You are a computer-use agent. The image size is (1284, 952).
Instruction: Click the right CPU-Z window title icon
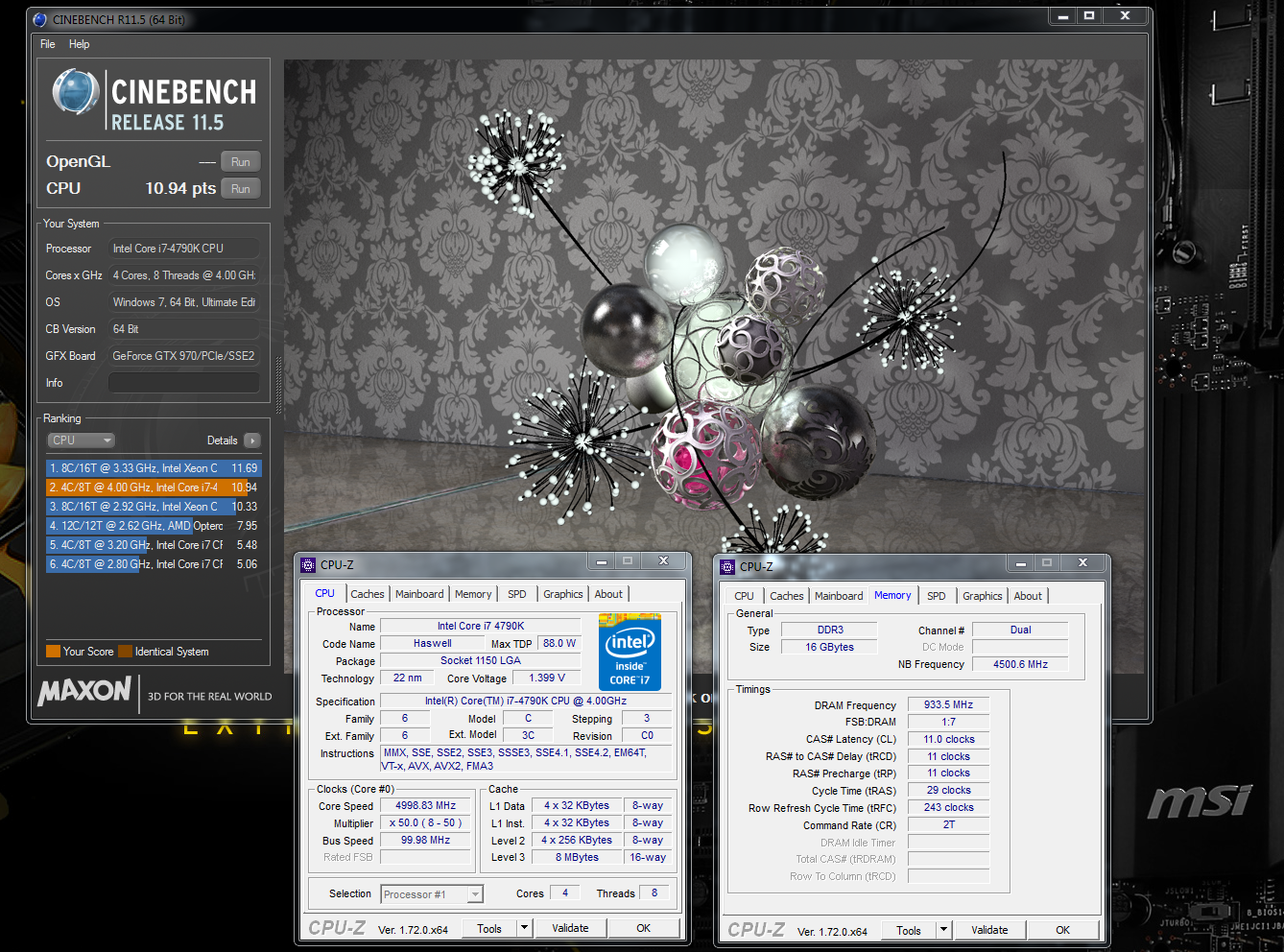tap(727, 567)
